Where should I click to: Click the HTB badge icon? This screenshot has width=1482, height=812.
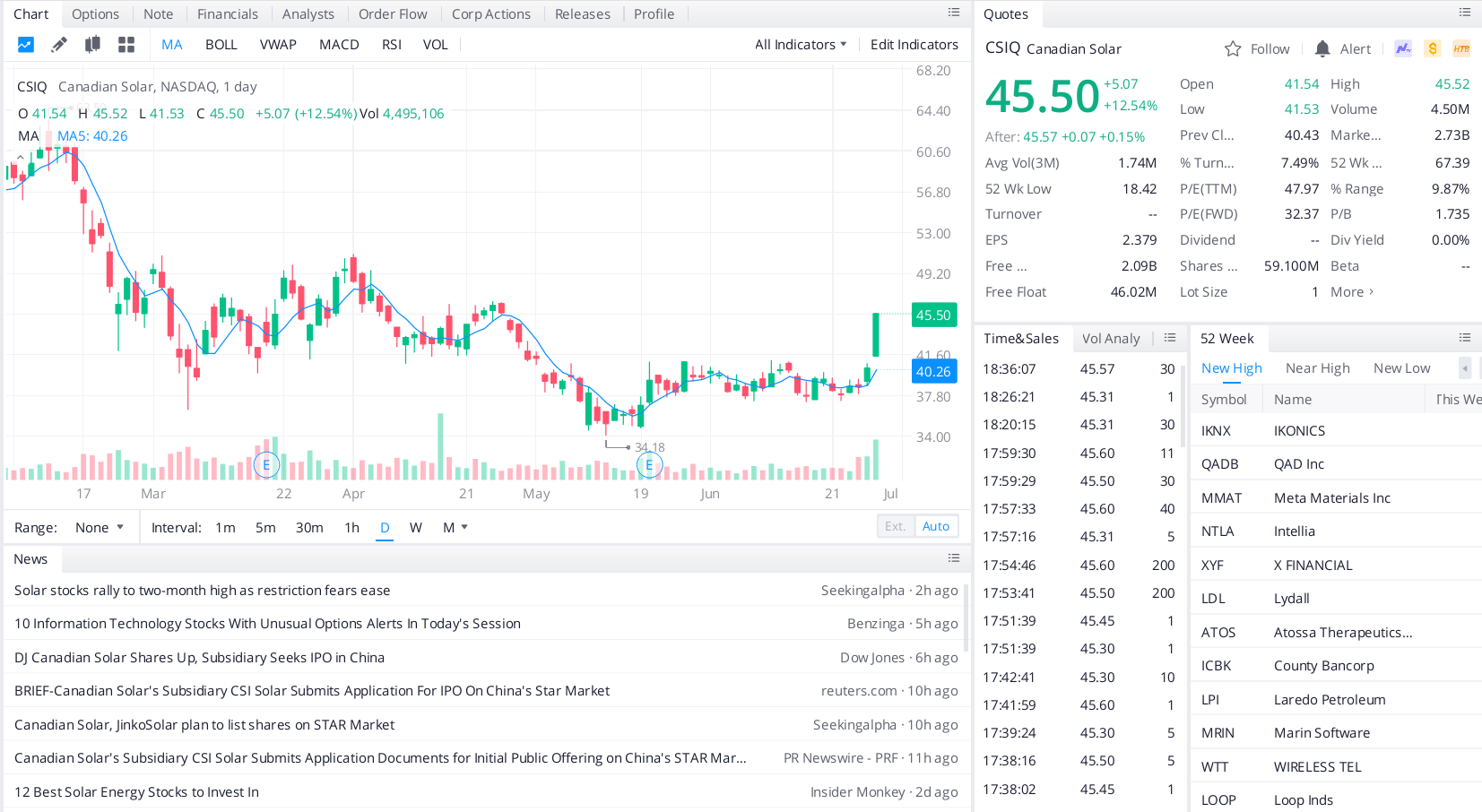pyautogui.click(x=1461, y=48)
